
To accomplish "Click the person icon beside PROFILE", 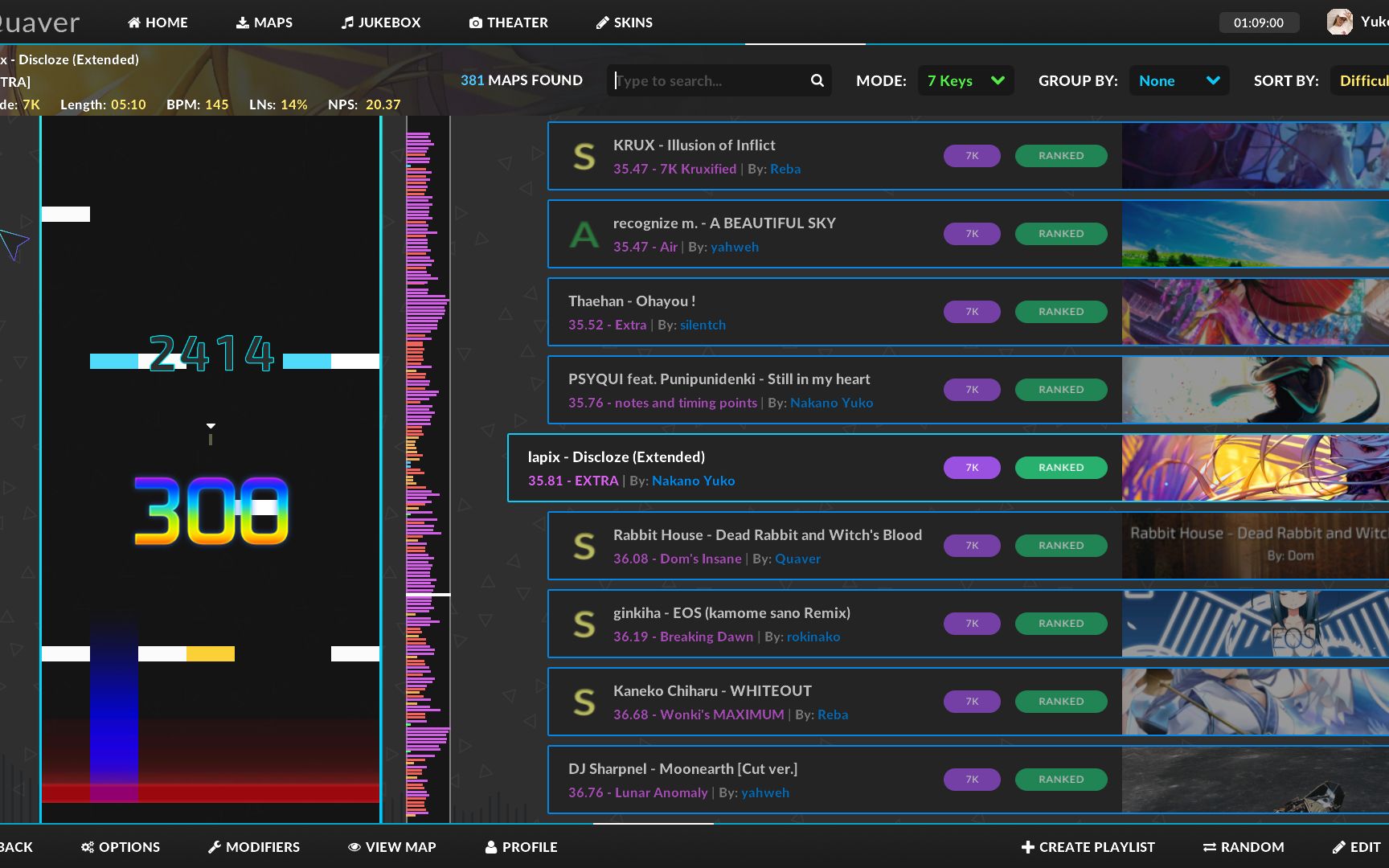I will (491, 847).
